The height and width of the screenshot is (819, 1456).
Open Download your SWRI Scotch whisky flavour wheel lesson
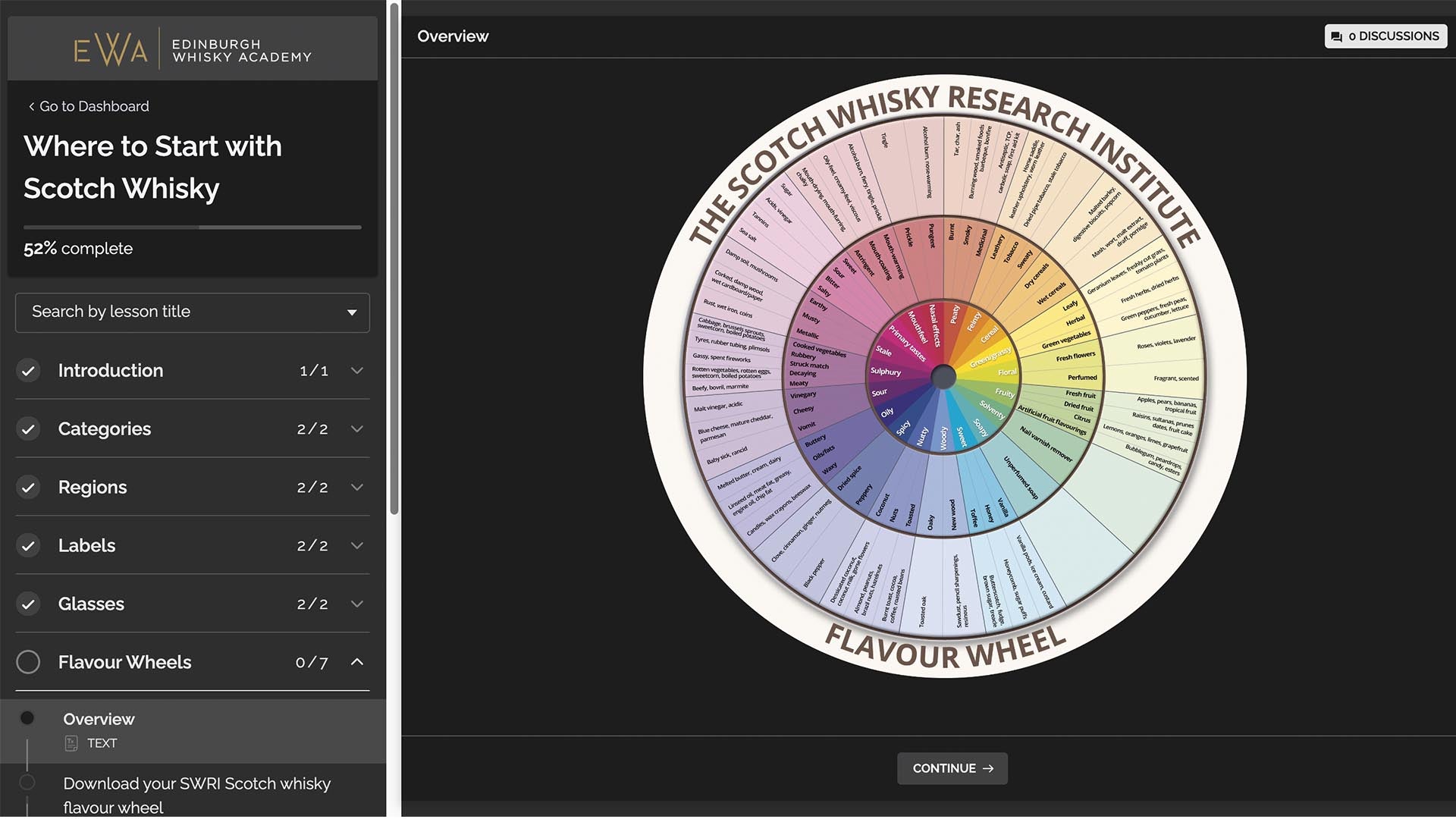pos(197,795)
